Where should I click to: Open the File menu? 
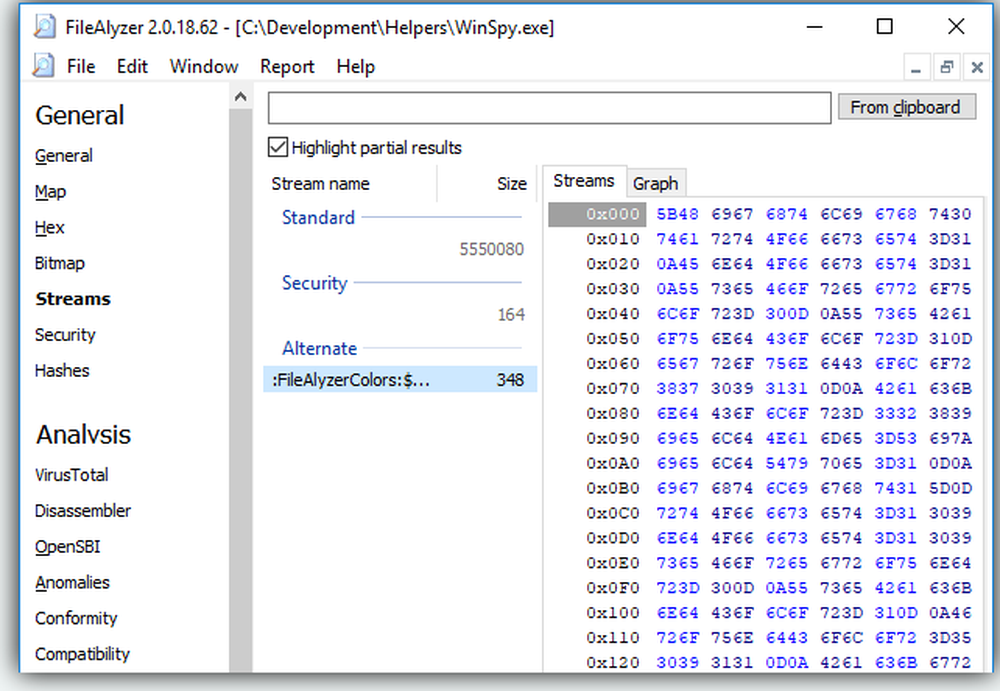click(81, 66)
